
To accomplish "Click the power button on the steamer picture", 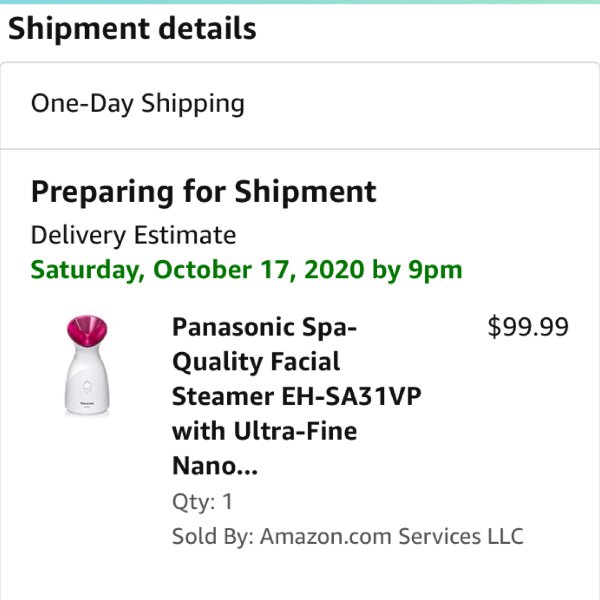I will (87, 386).
